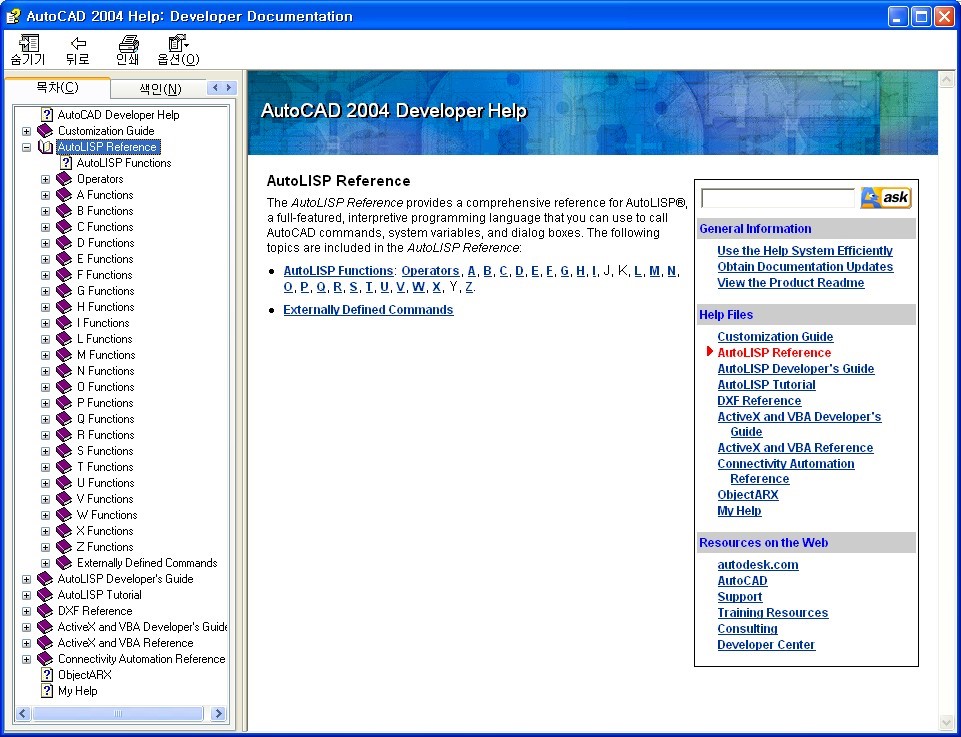Open the View the Product Readme link

pyautogui.click(x=791, y=282)
